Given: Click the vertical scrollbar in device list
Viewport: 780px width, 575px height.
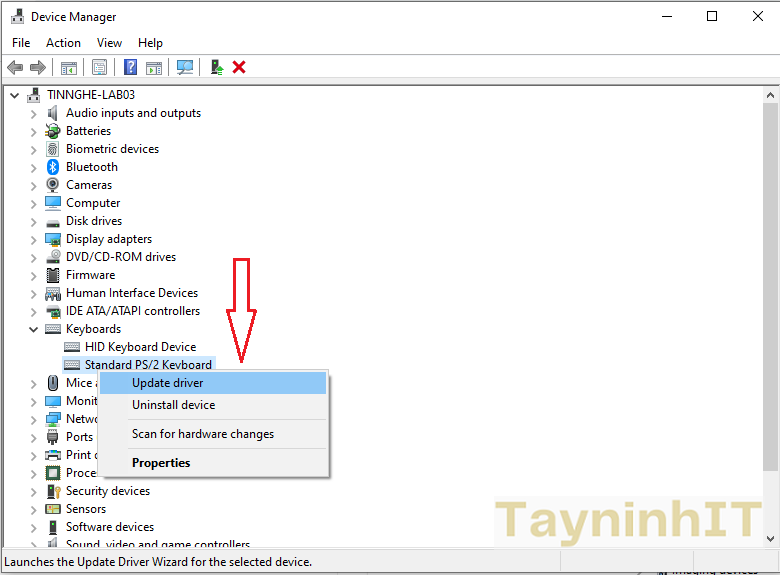Looking at the screenshot, I should click(770, 300).
